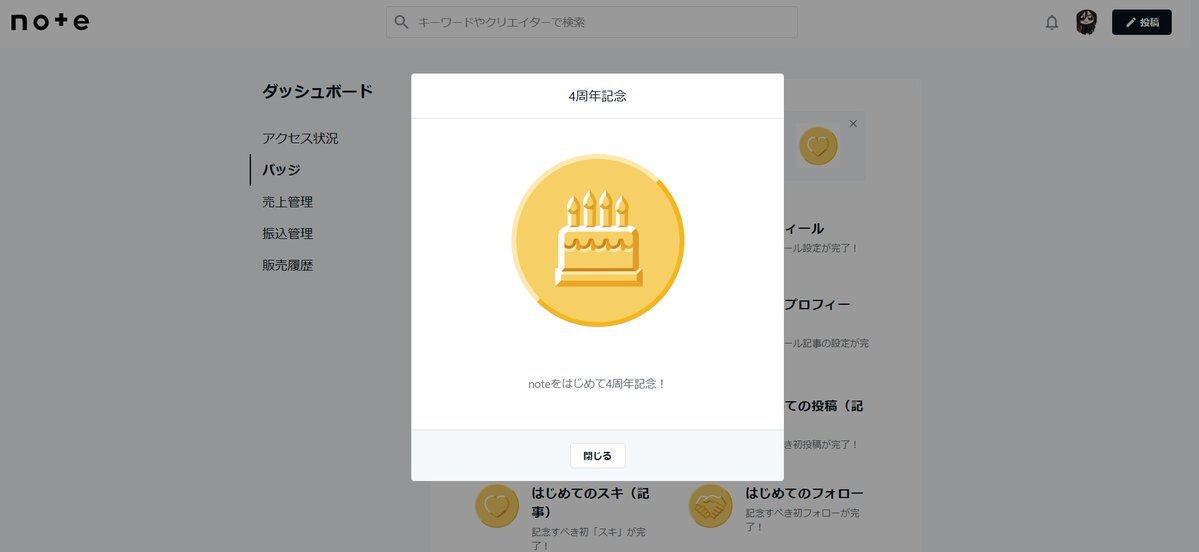Click the note logo
Screen dimensions: 1199x552
click(50, 22)
